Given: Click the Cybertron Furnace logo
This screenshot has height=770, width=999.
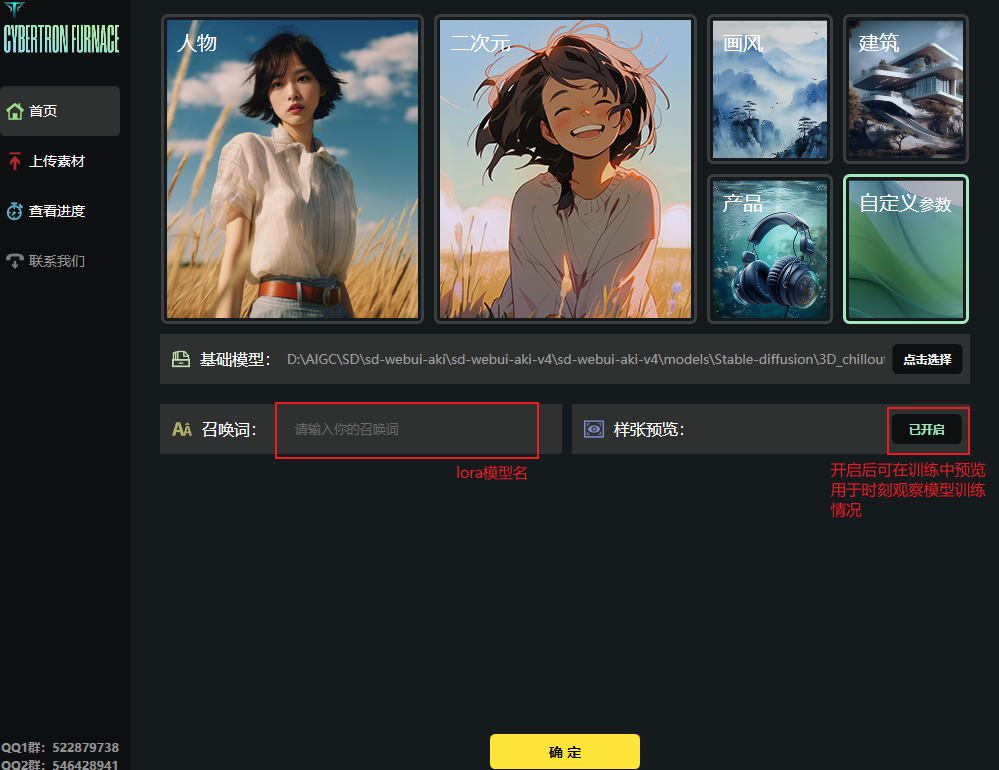Looking at the screenshot, I should pyautogui.click(x=61, y=32).
